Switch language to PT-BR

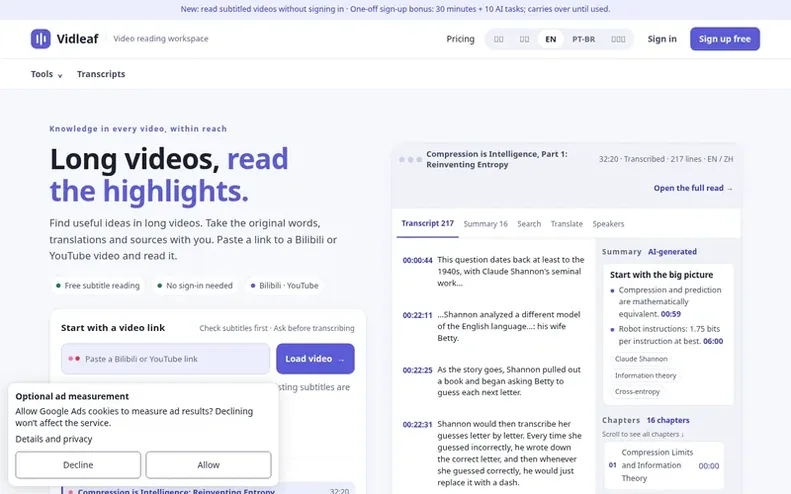coord(583,39)
